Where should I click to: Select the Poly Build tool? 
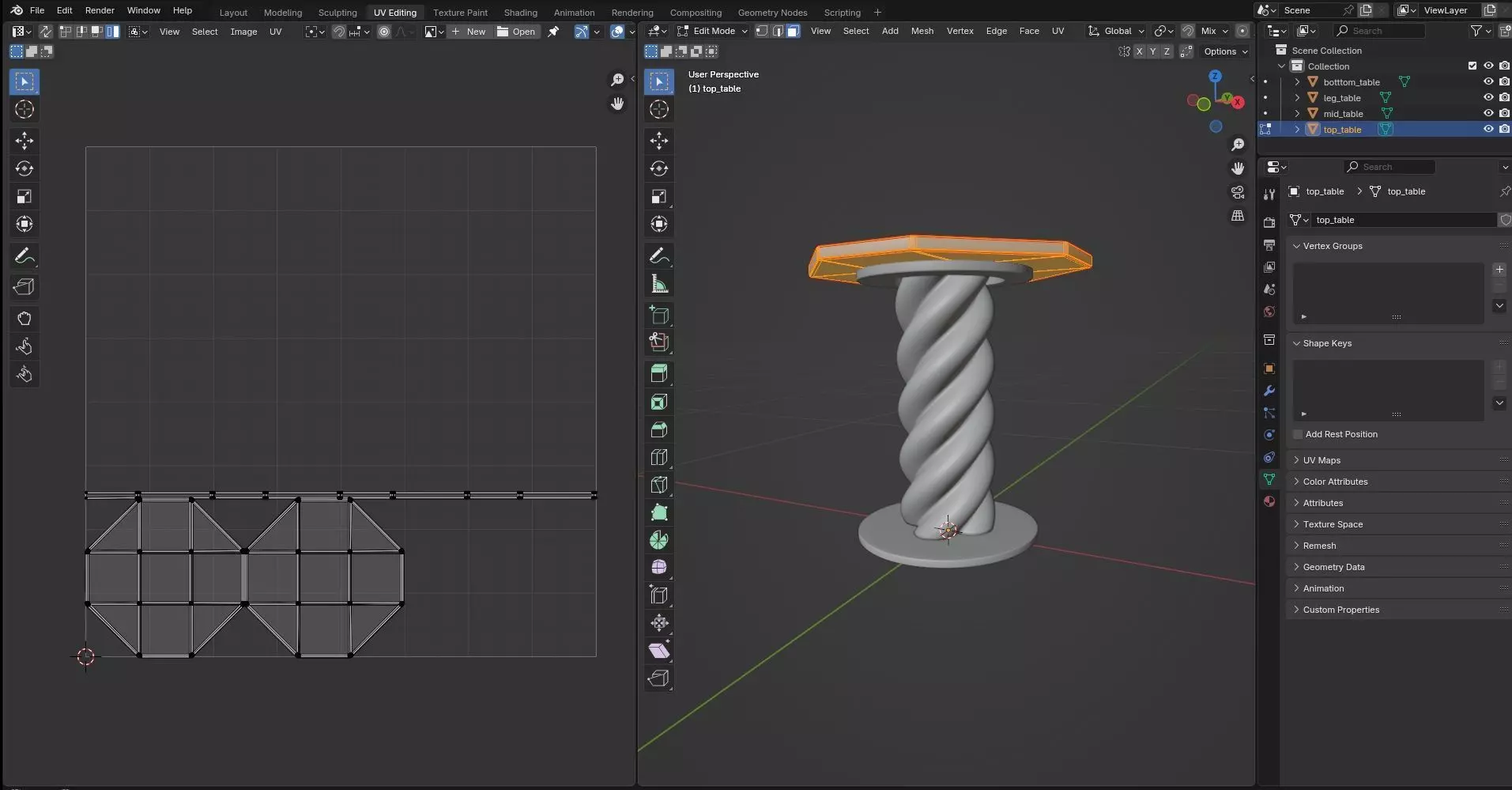pyautogui.click(x=659, y=512)
